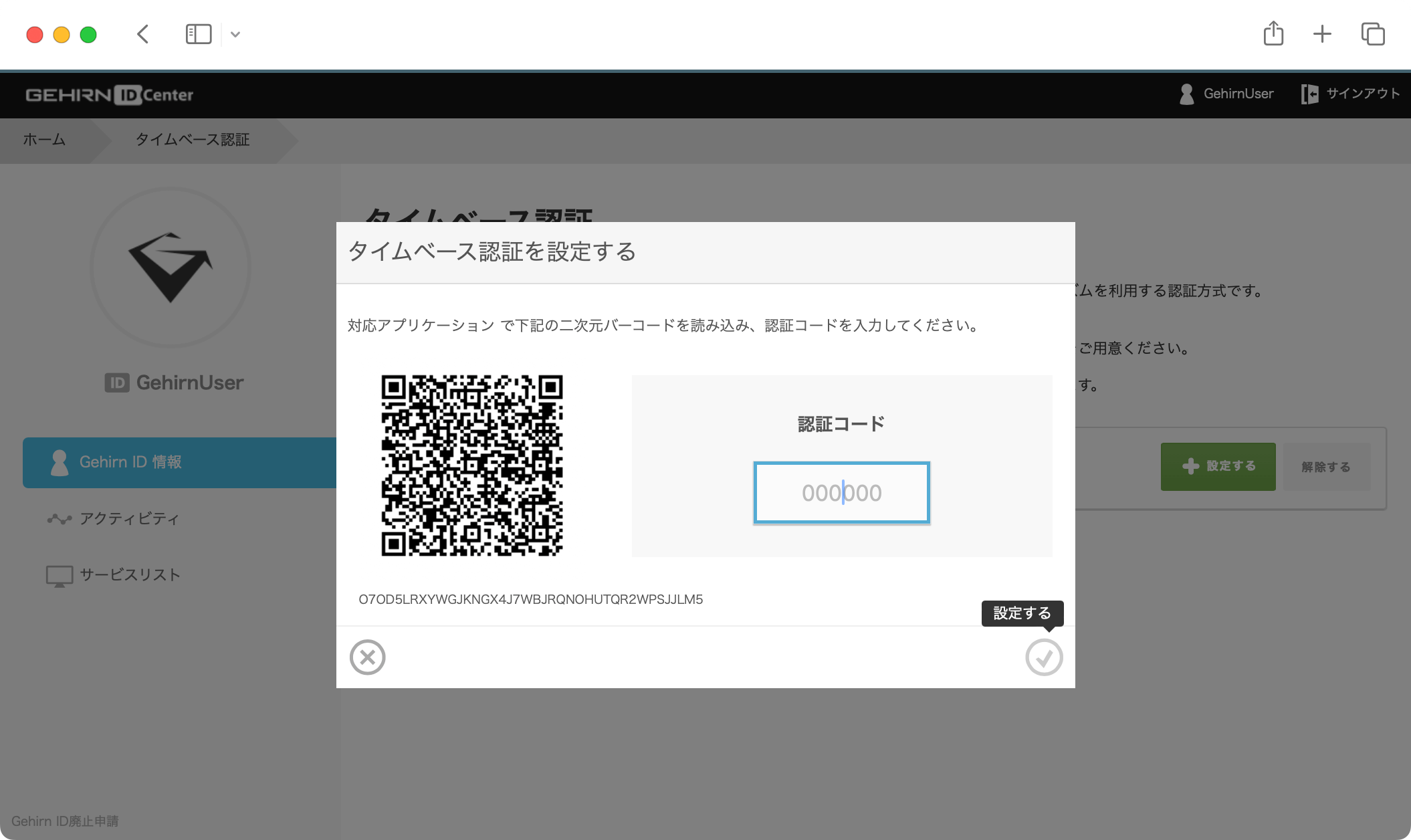Click the Gehirn ID Center logo
Image resolution: width=1411 pixels, height=840 pixels.
point(109,95)
